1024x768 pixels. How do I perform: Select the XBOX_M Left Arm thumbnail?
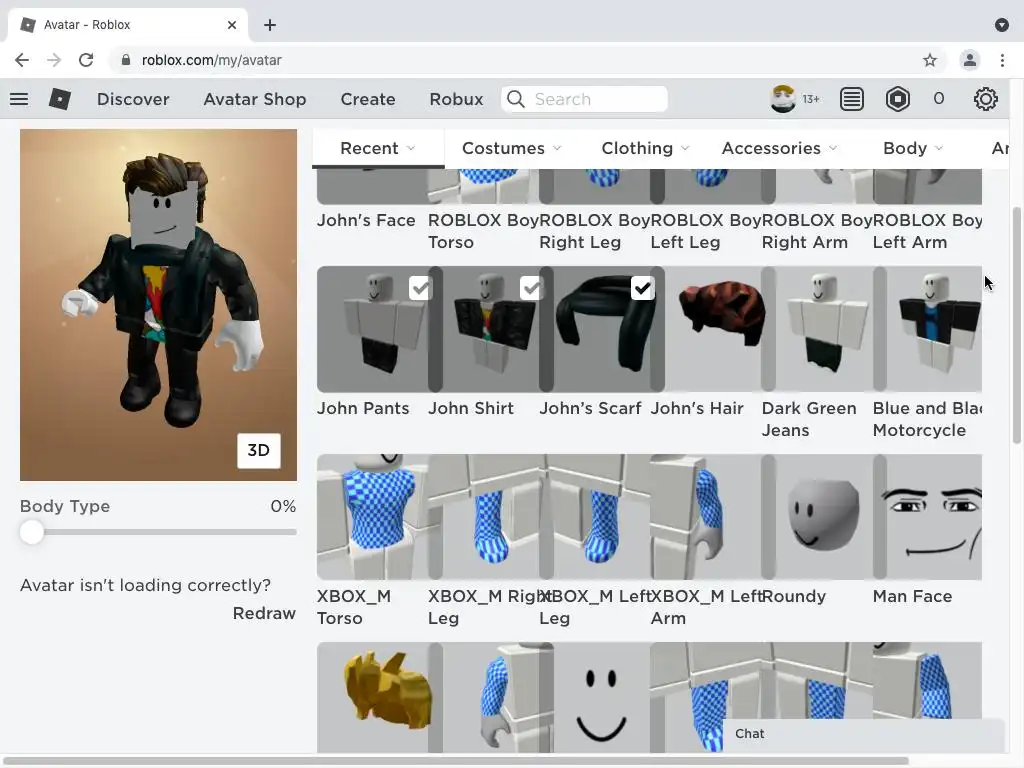coord(706,517)
